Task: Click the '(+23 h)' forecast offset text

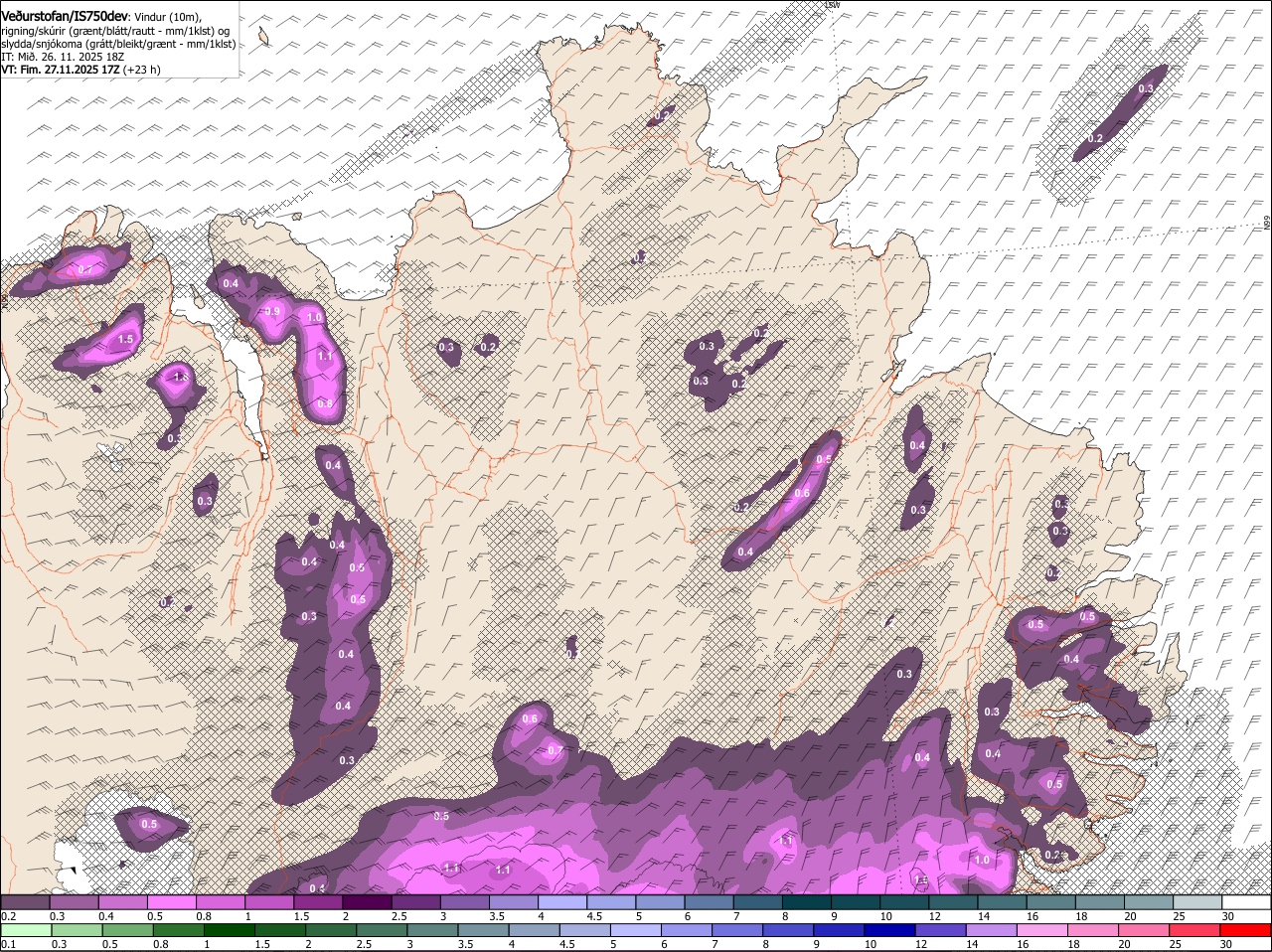Action: [142, 70]
